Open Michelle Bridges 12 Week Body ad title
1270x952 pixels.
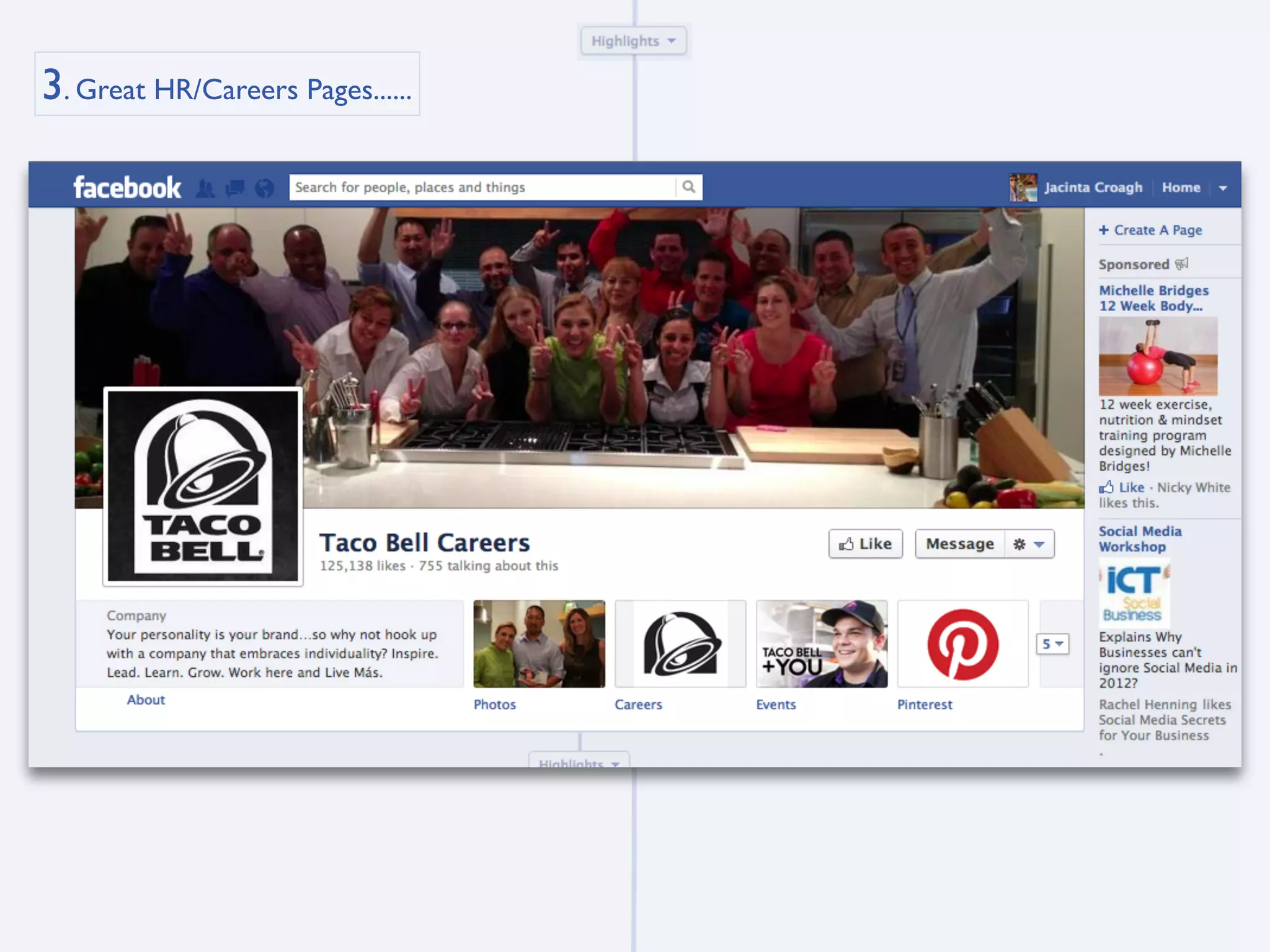pyautogui.click(x=1153, y=298)
